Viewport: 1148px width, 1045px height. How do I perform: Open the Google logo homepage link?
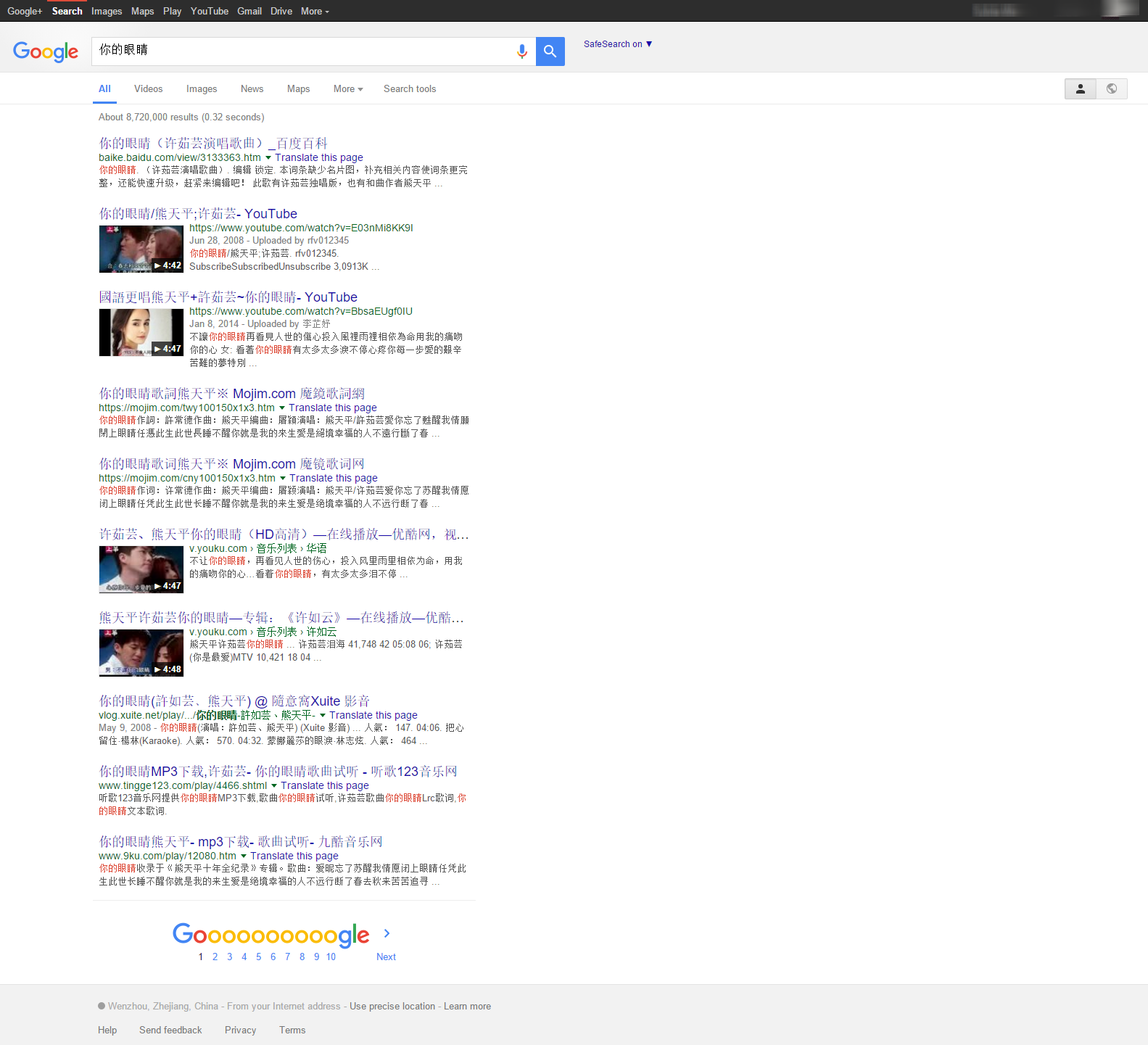46,51
